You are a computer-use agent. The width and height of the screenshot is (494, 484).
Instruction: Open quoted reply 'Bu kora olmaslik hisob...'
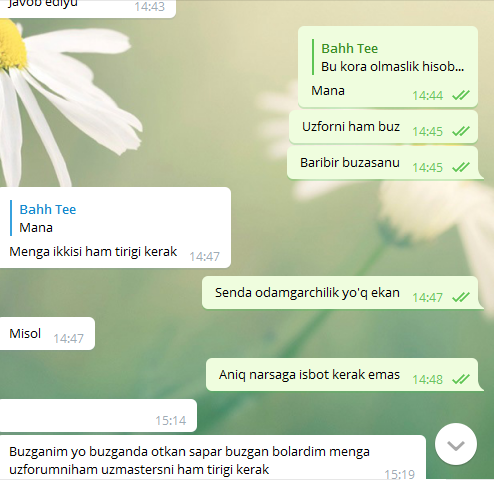[388, 57]
